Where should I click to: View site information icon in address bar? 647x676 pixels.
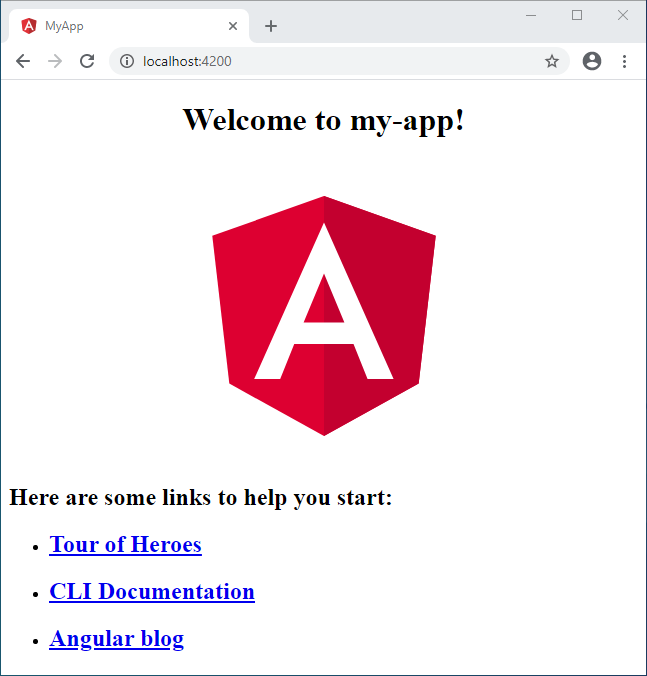[x=127, y=61]
